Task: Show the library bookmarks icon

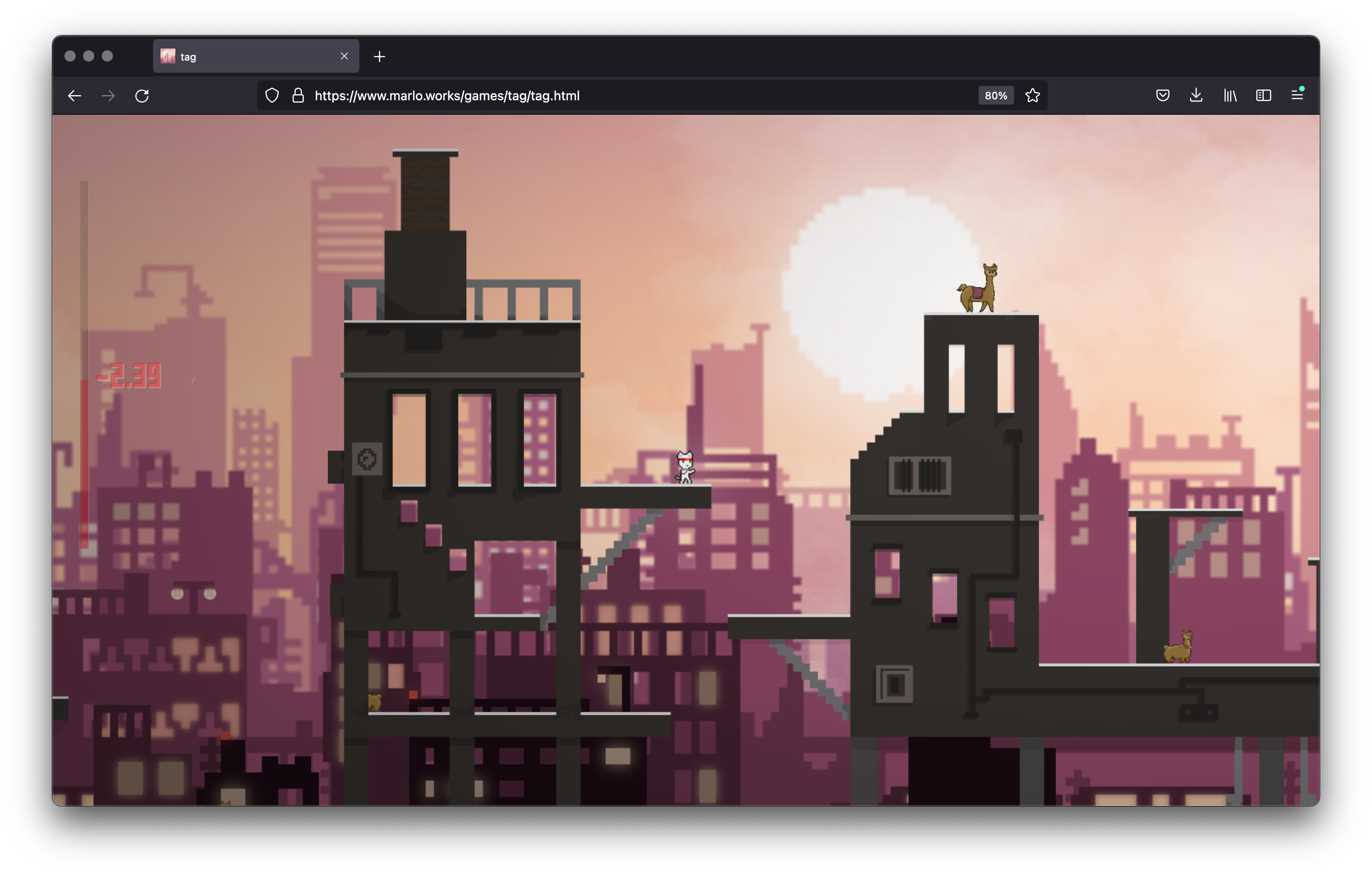Action: (1230, 96)
